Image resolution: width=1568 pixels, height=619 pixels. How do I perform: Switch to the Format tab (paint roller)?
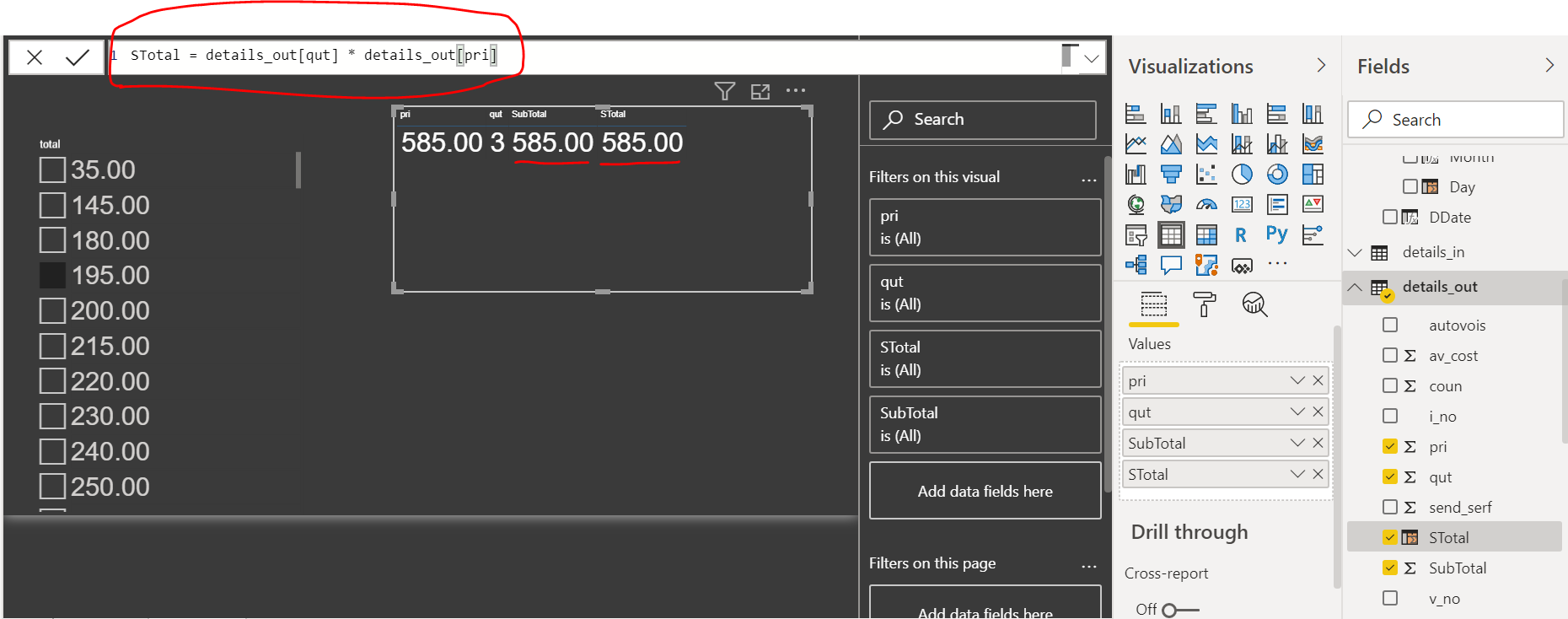point(1205,304)
